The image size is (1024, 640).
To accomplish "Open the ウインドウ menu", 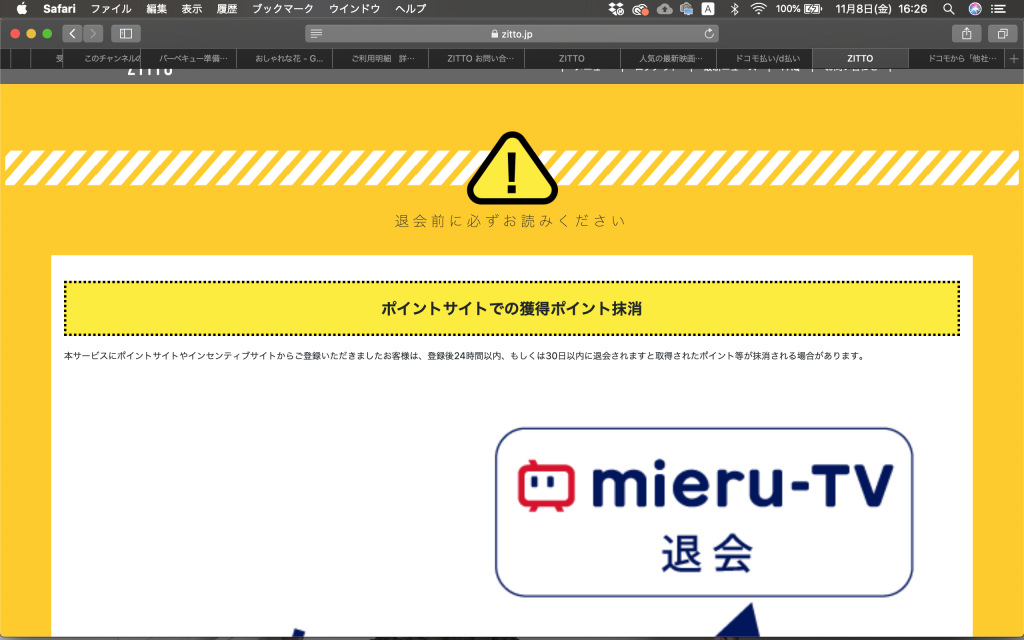I will (x=355, y=8).
